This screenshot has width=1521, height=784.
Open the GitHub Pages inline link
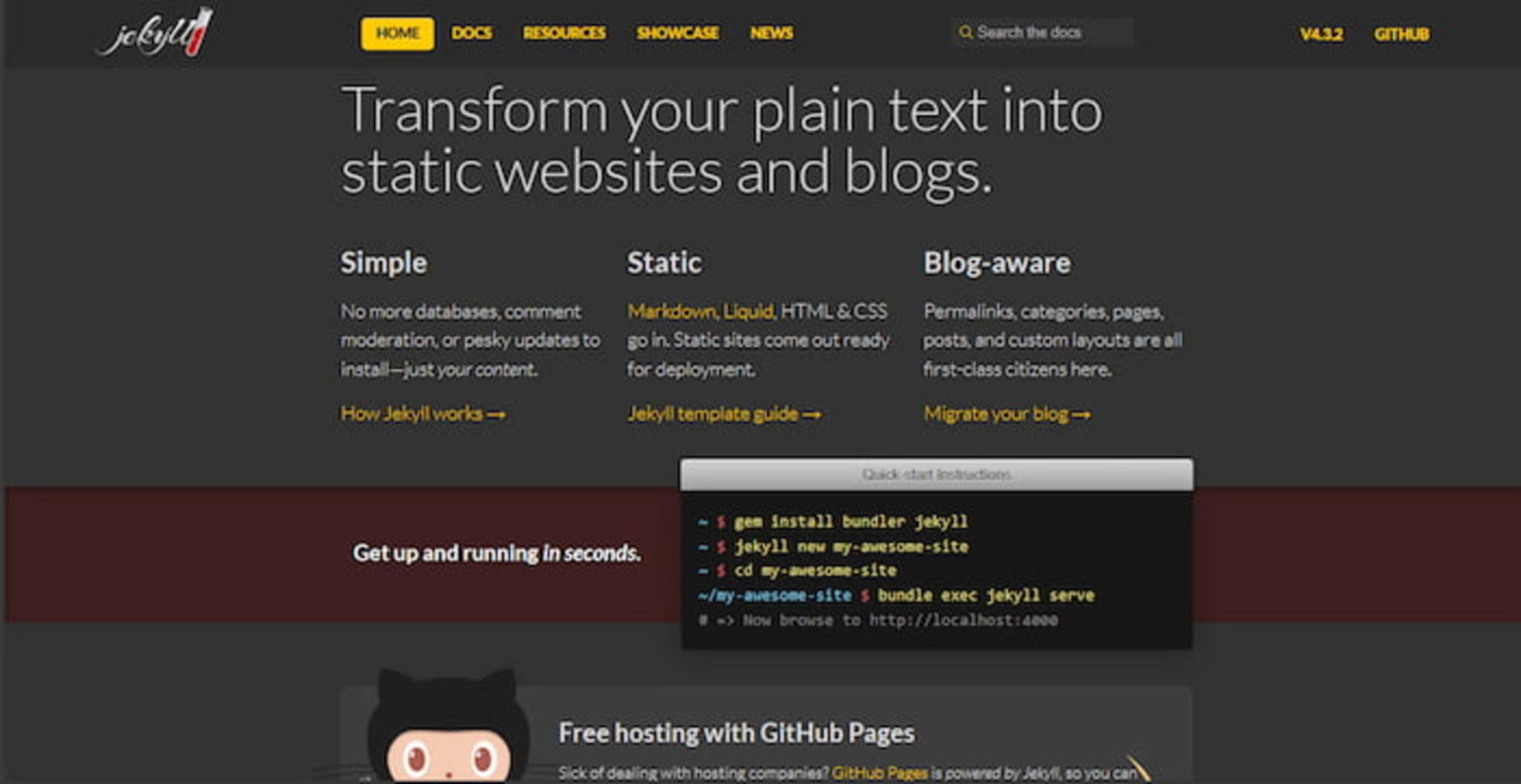880,773
